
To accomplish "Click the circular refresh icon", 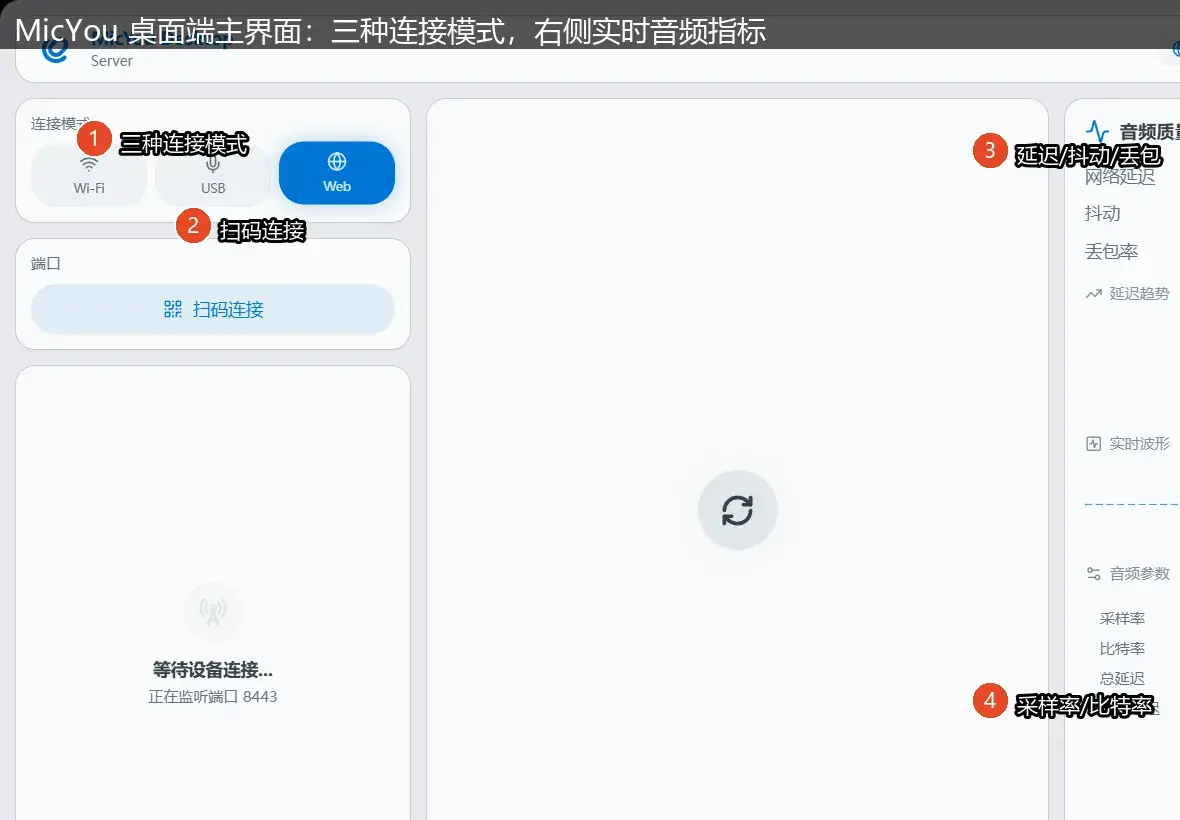I will (x=738, y=510).
